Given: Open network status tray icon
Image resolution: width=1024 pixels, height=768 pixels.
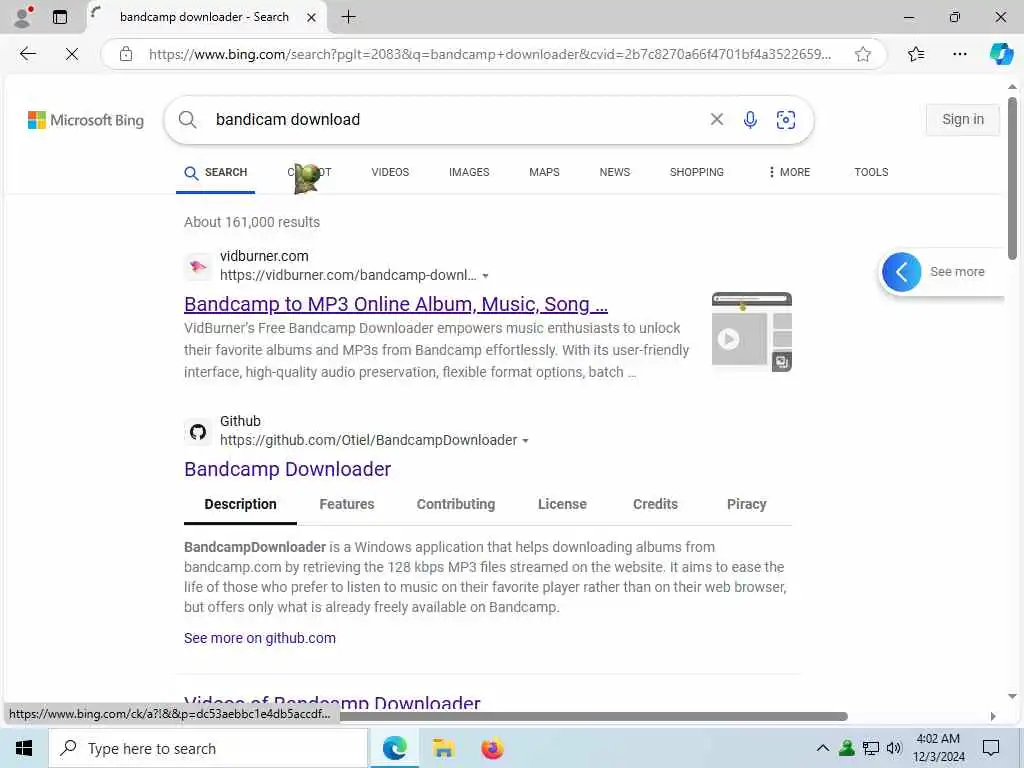Looking at the screenshot, I should [x=871, y=748].
